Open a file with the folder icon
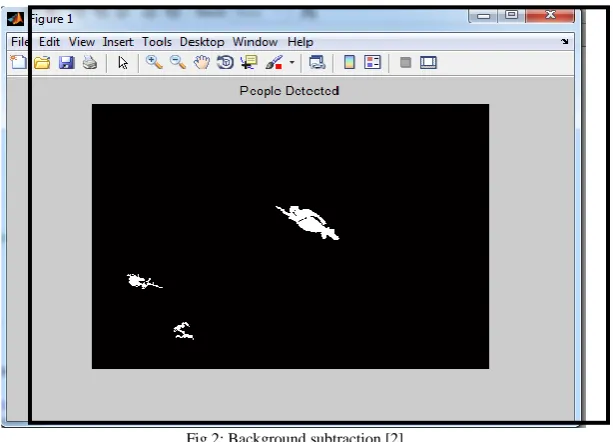The image size is (613, 442). [x=42, y=63]
